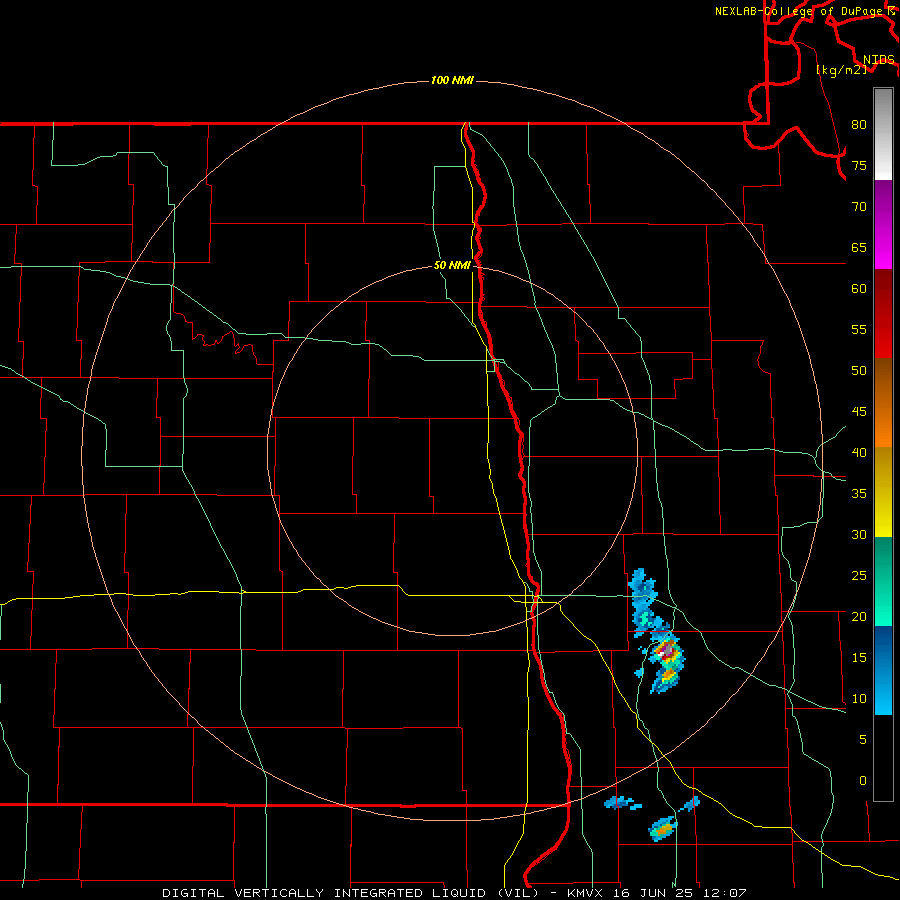Click the '50 NMI' range ring label

(x=452, y=265)
